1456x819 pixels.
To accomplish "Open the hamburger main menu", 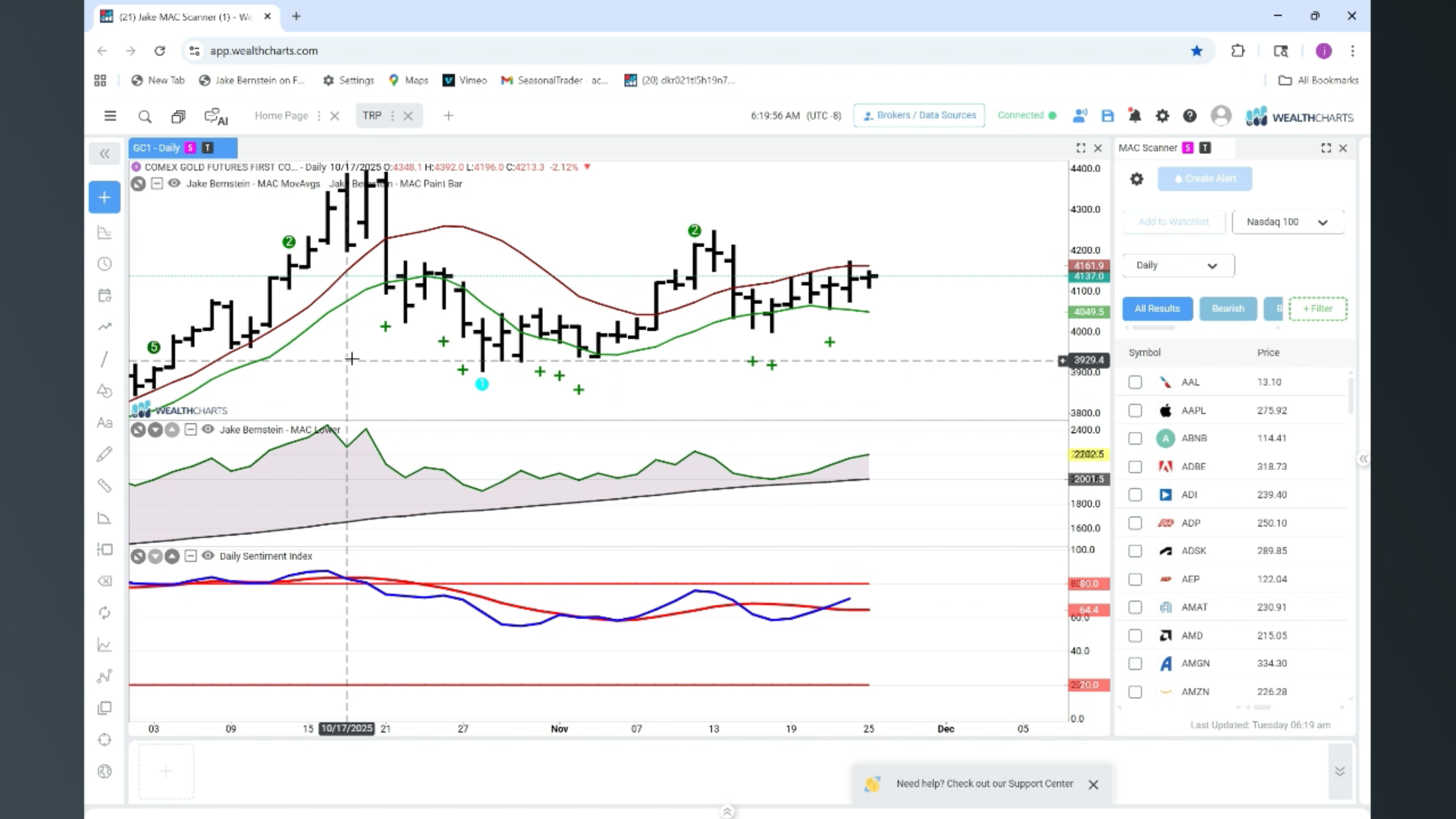I will click(x=110, y=116).
